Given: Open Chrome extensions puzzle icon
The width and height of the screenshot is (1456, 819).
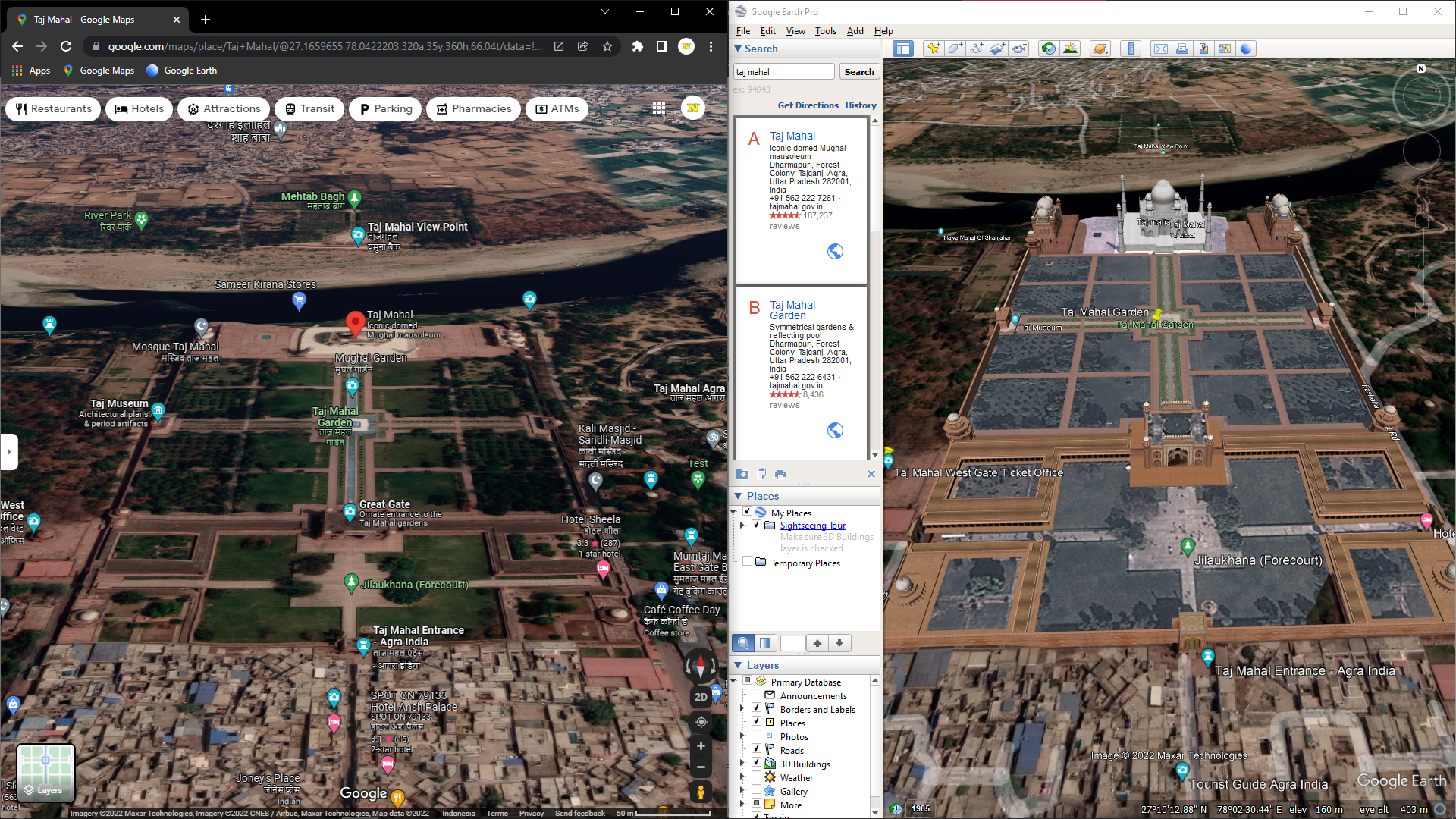Looking at the screenshot, I should 638,46.
